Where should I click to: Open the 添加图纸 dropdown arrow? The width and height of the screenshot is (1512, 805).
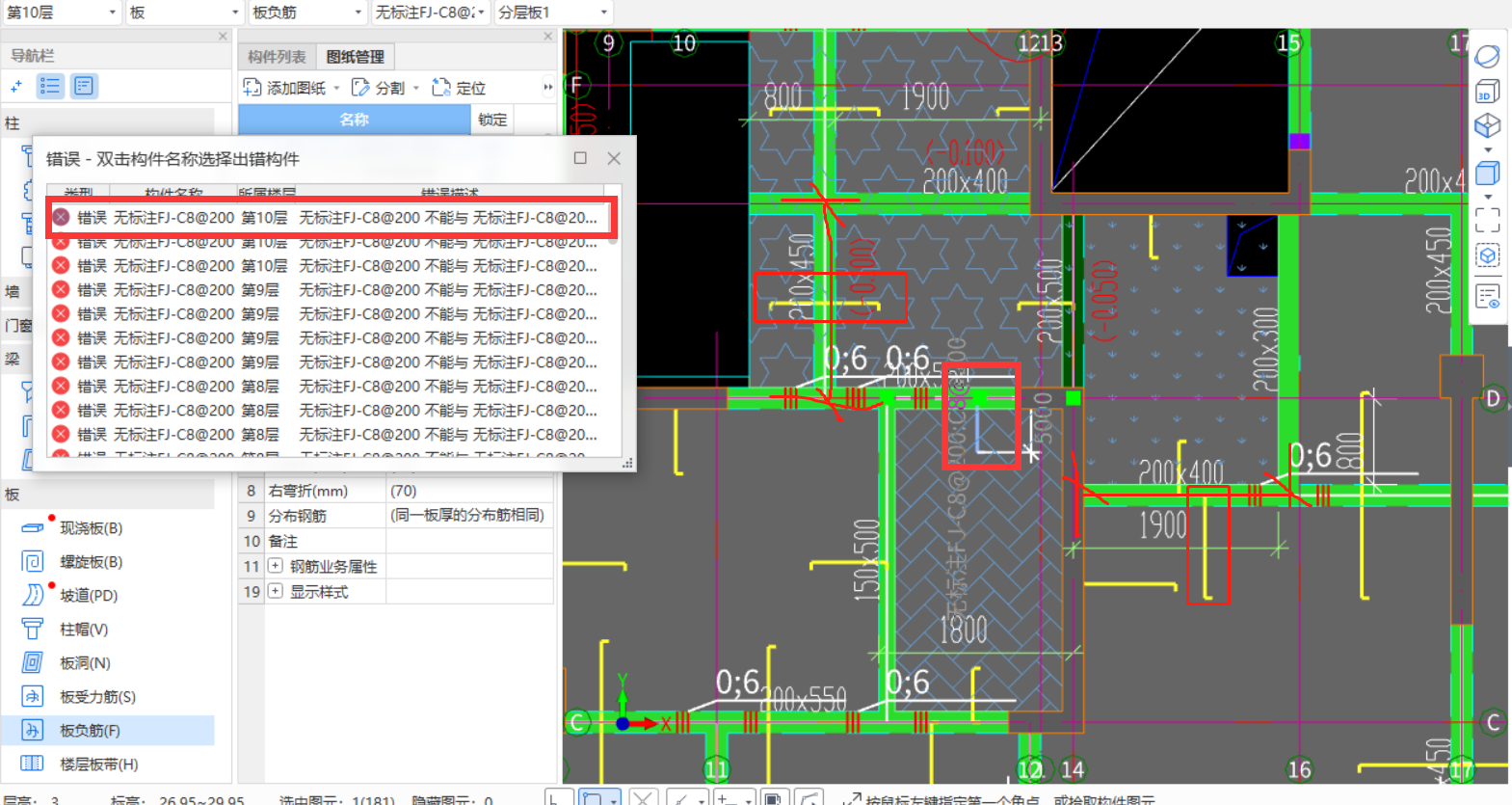[x=336, y=89]
